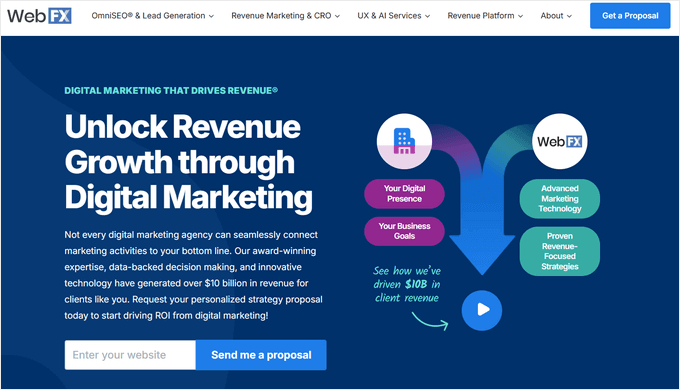The image size is (680, 390).
Task: Click the Your Business Goals pill
Action: point(404,231)
